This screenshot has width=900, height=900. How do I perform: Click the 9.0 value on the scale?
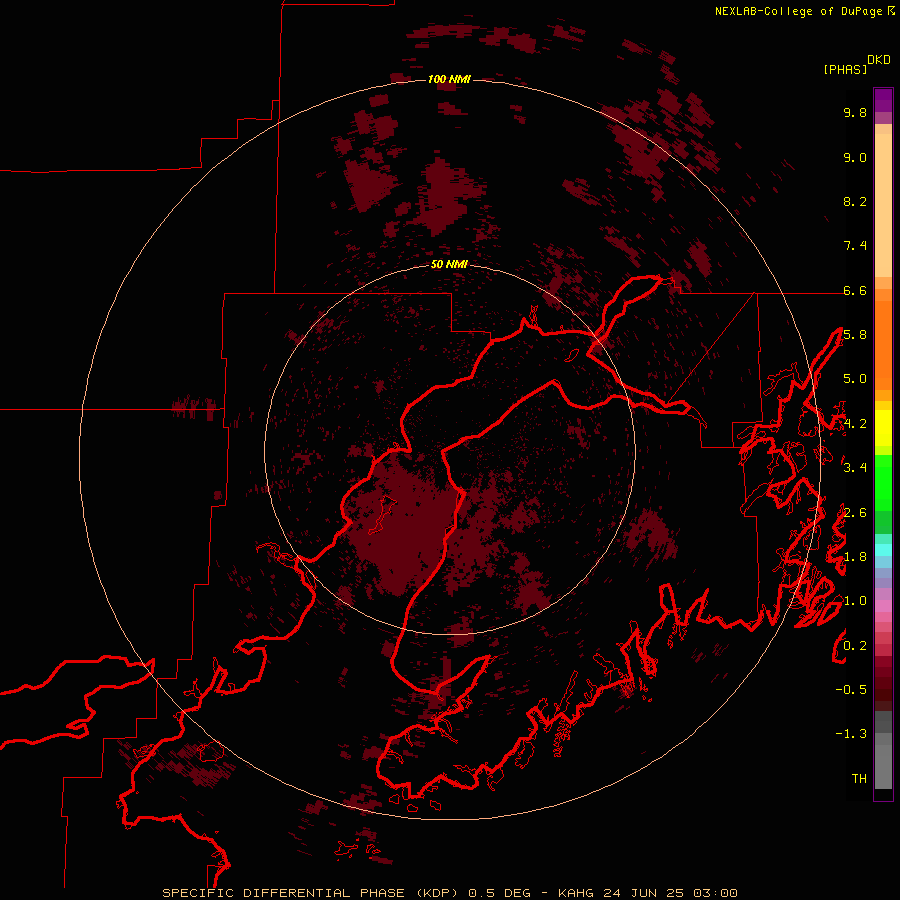[855, 157]
